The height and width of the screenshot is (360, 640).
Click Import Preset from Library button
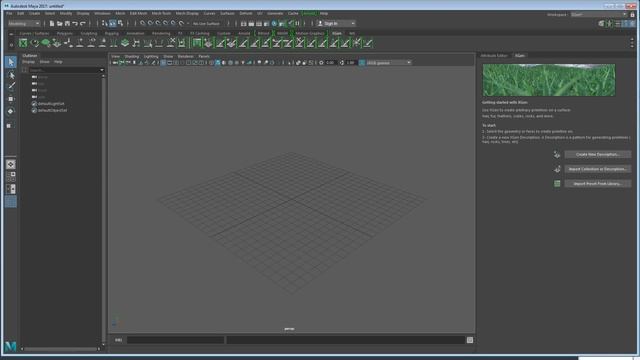[x=598, y=184]
